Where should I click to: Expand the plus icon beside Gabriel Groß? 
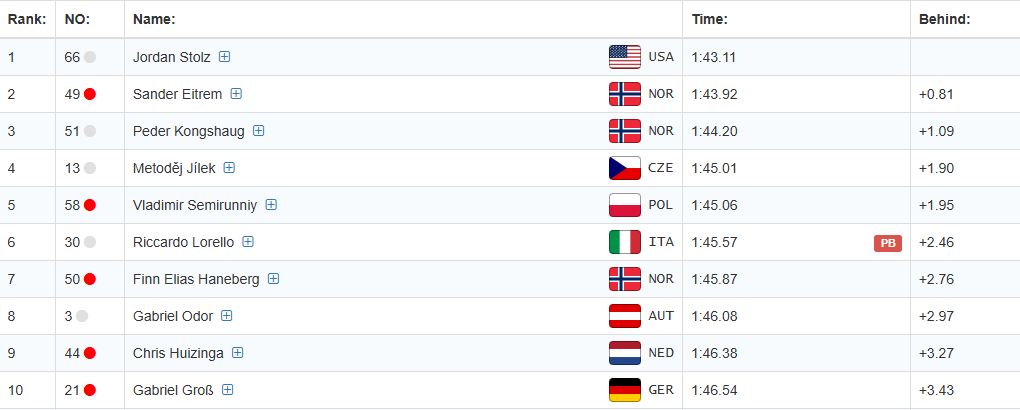tap(228, 390)
